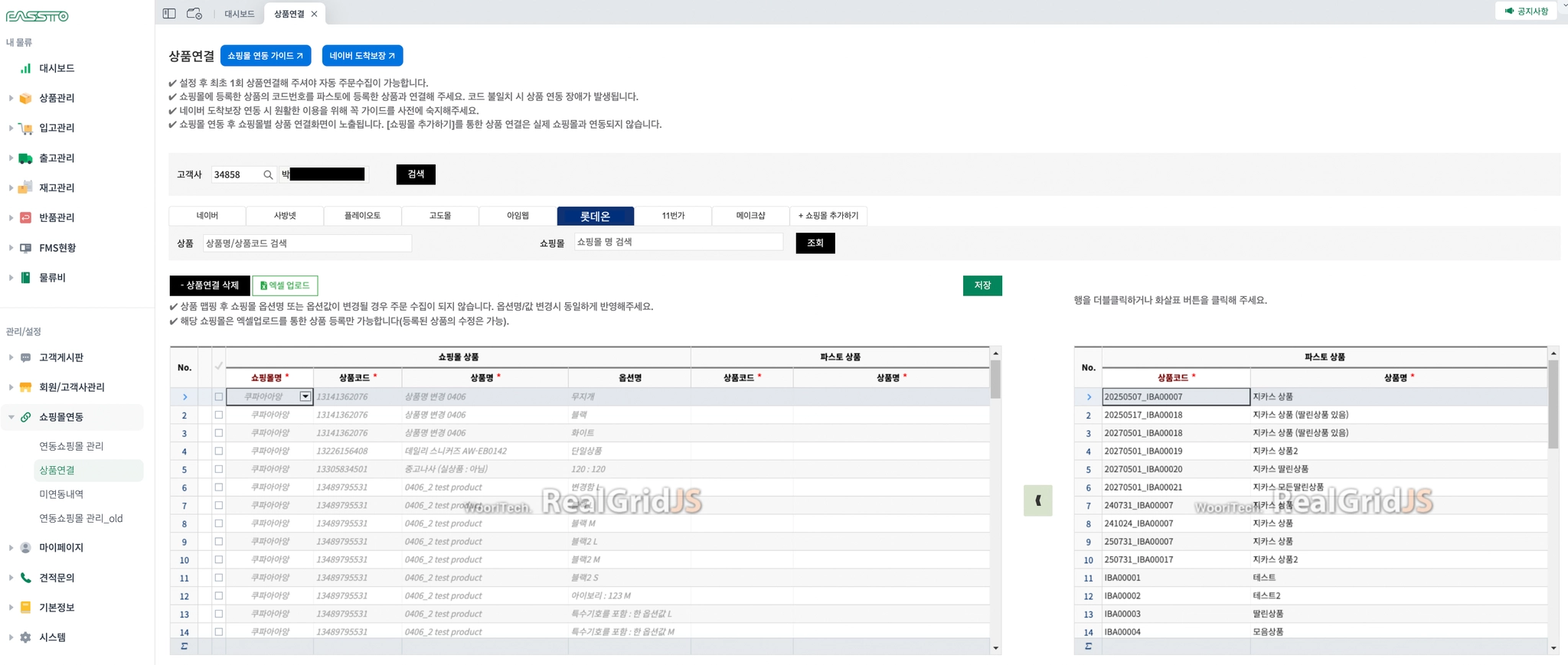This screenshot has width=1568, height=665.
Task: Expand the 상품관리 menu arrow
Action: pyautogui.click(x=11, y=98)
